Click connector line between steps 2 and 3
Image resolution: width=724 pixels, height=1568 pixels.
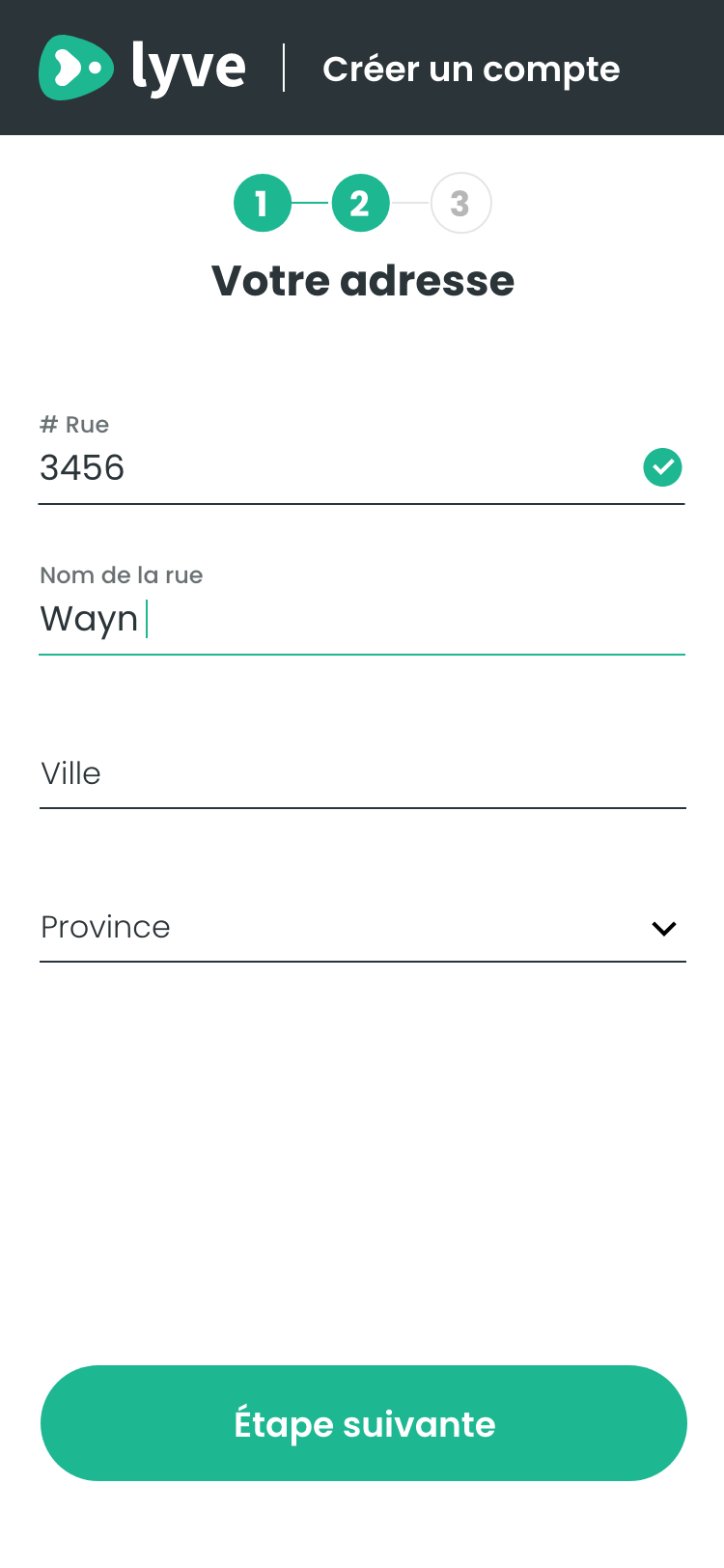[x=410, y=204]
